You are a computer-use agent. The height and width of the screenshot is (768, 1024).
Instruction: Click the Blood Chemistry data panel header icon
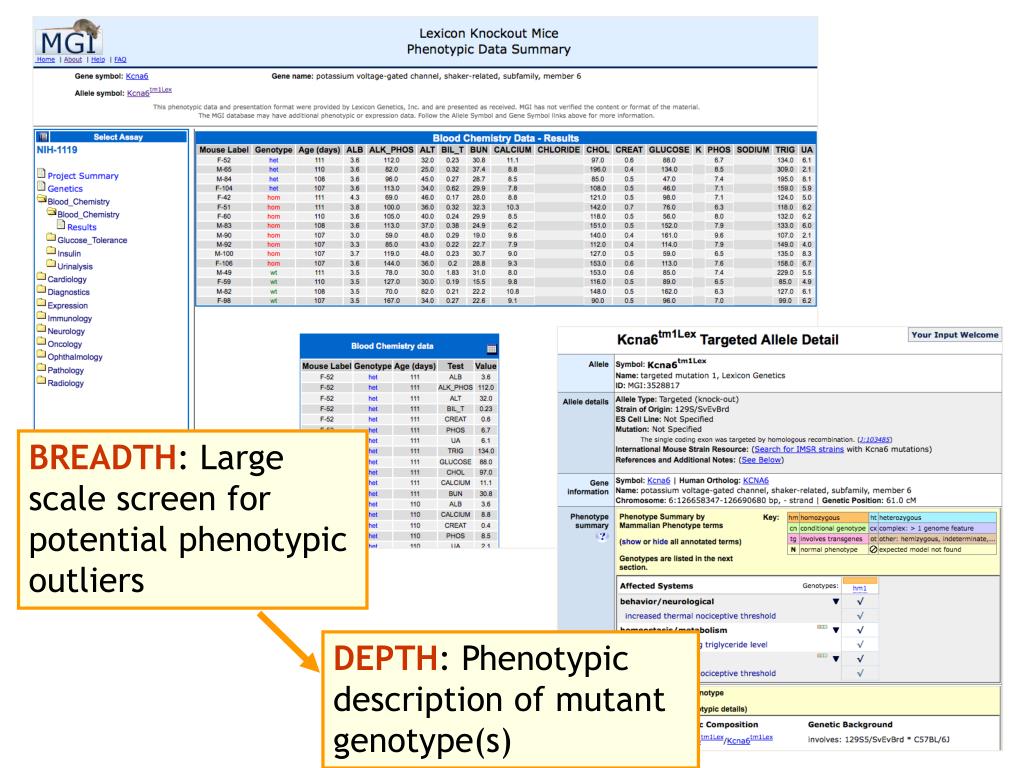click(x=492, y=349)
